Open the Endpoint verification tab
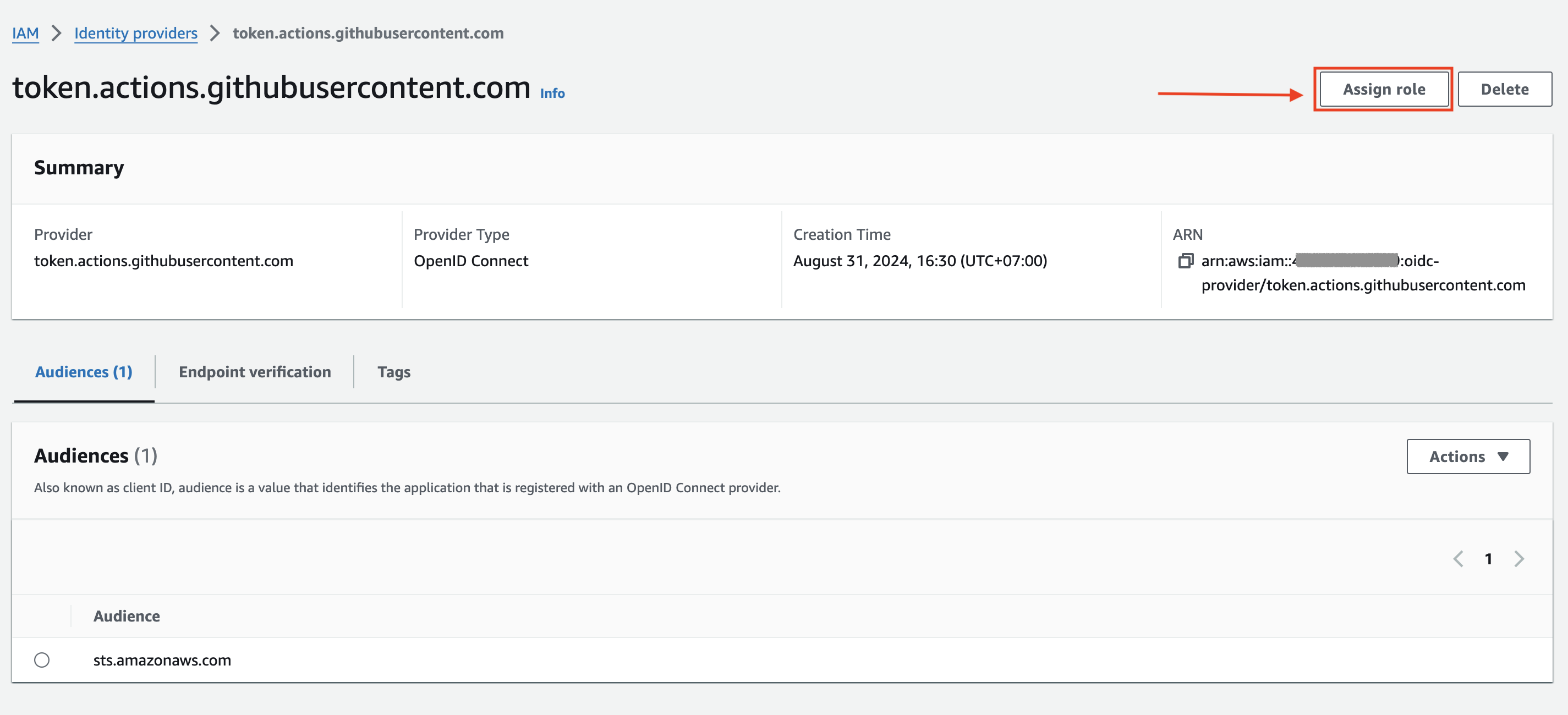Image resolution: width=1568 pixels, height=715 pixels. [x=254, y=372]
